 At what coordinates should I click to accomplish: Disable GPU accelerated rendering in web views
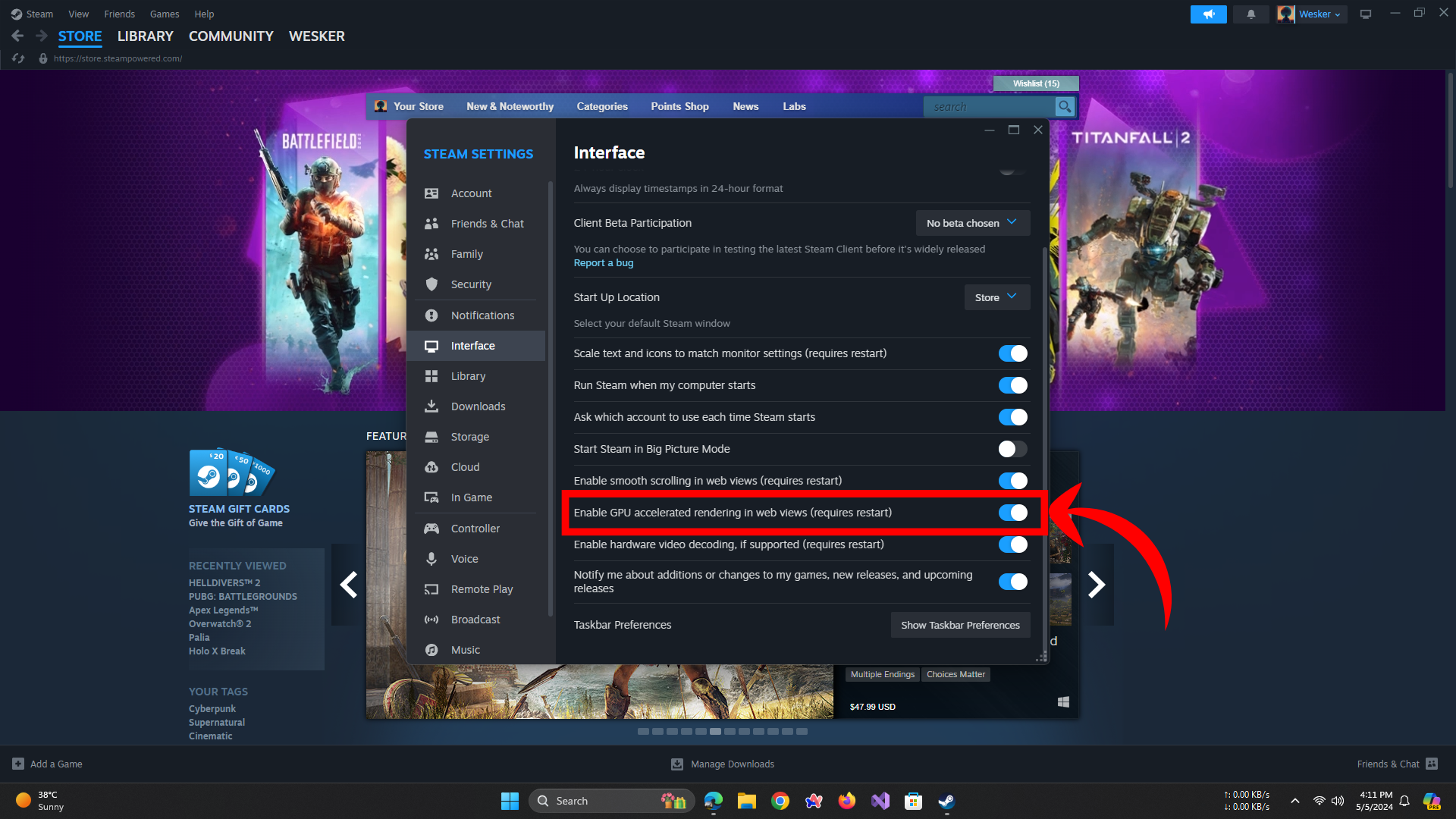[x=1012, y=513]
